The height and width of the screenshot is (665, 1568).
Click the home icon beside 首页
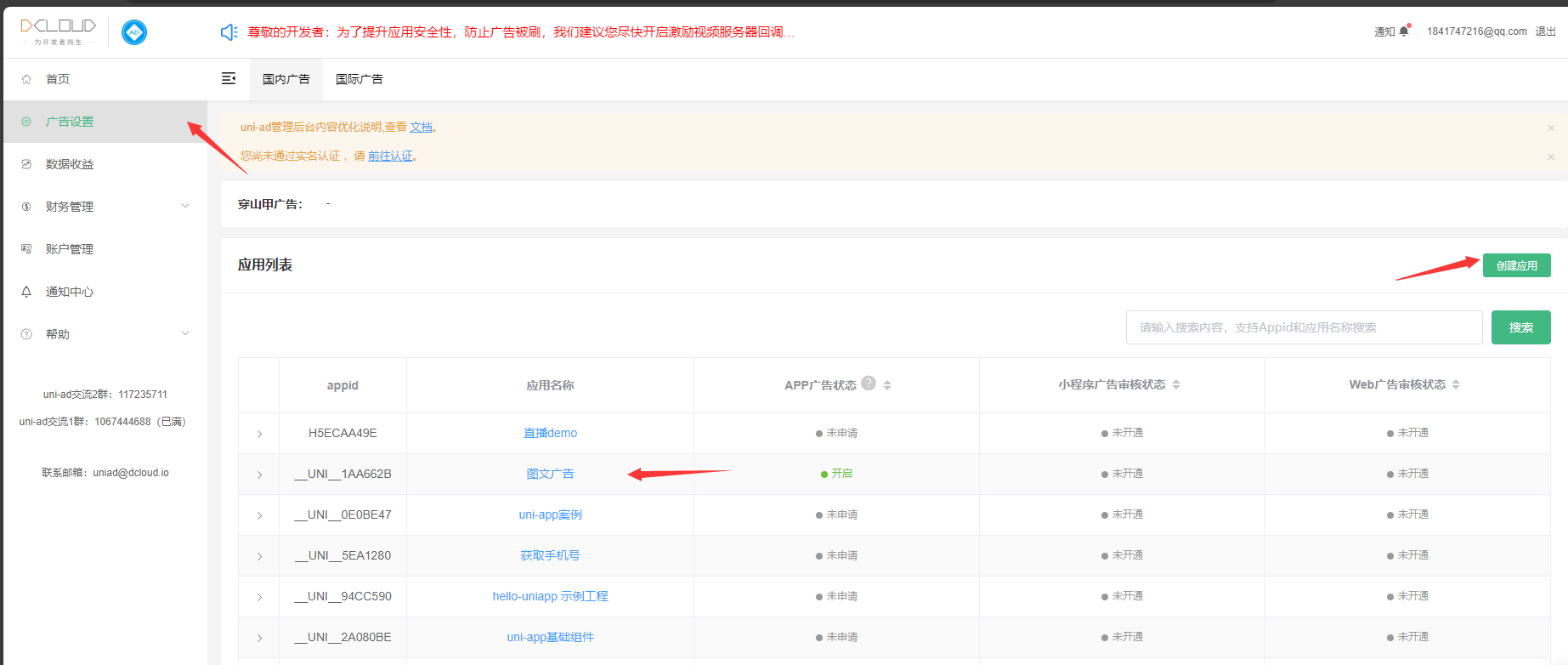[x=26, y=79]
